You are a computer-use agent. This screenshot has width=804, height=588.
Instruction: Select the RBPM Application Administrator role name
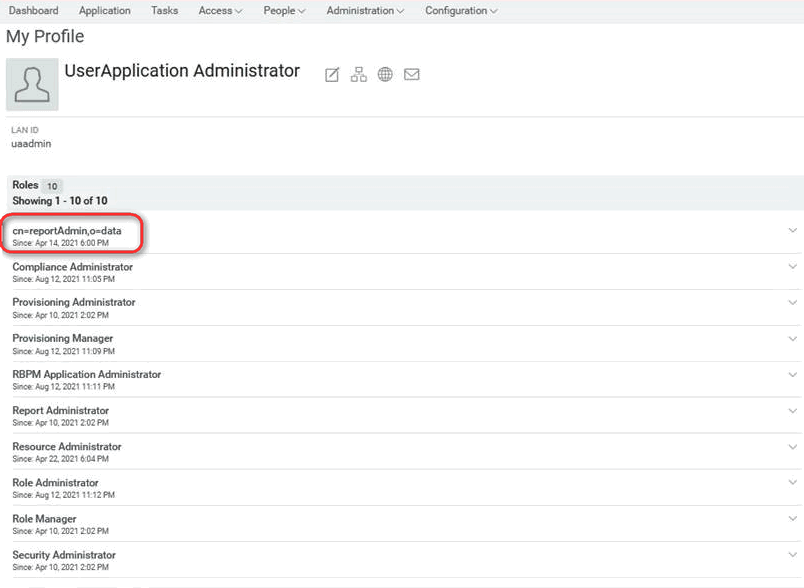86,374
